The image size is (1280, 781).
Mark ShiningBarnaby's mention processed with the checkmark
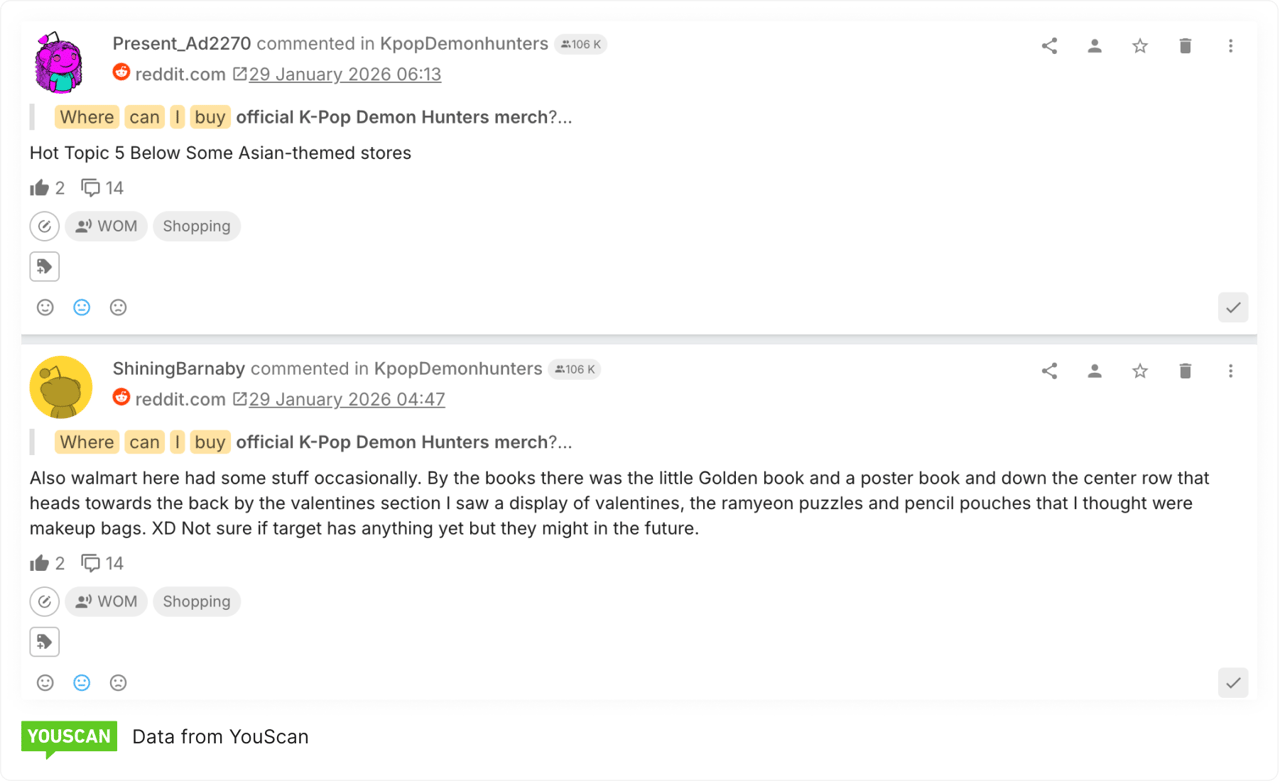point(1232,683)
